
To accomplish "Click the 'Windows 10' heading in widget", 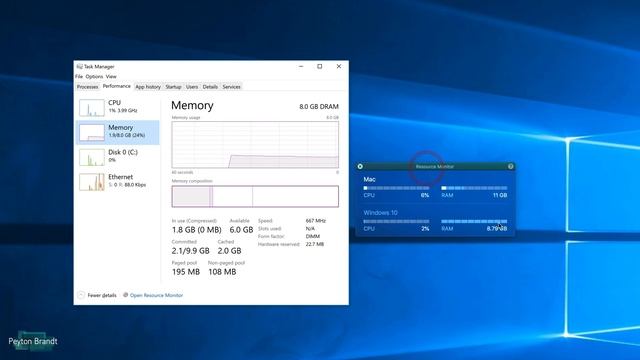I will click(x=380, y=213).
